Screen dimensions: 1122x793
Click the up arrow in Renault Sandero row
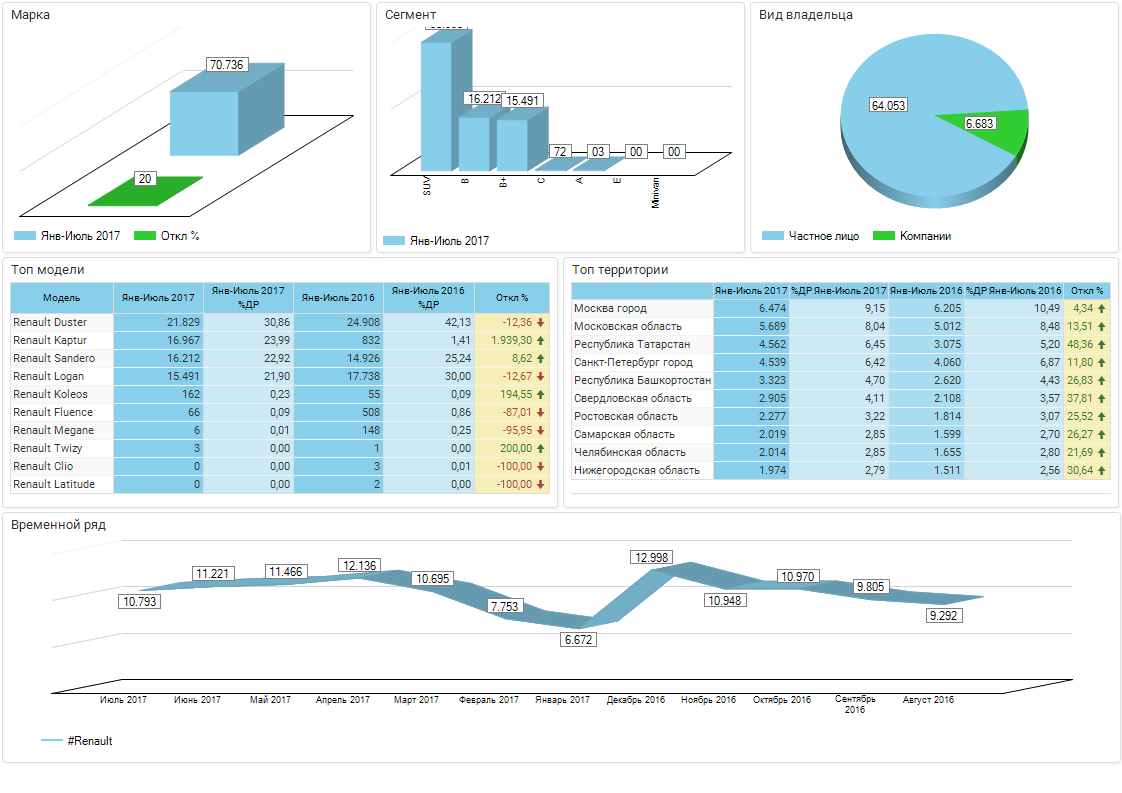click(540, 358)
